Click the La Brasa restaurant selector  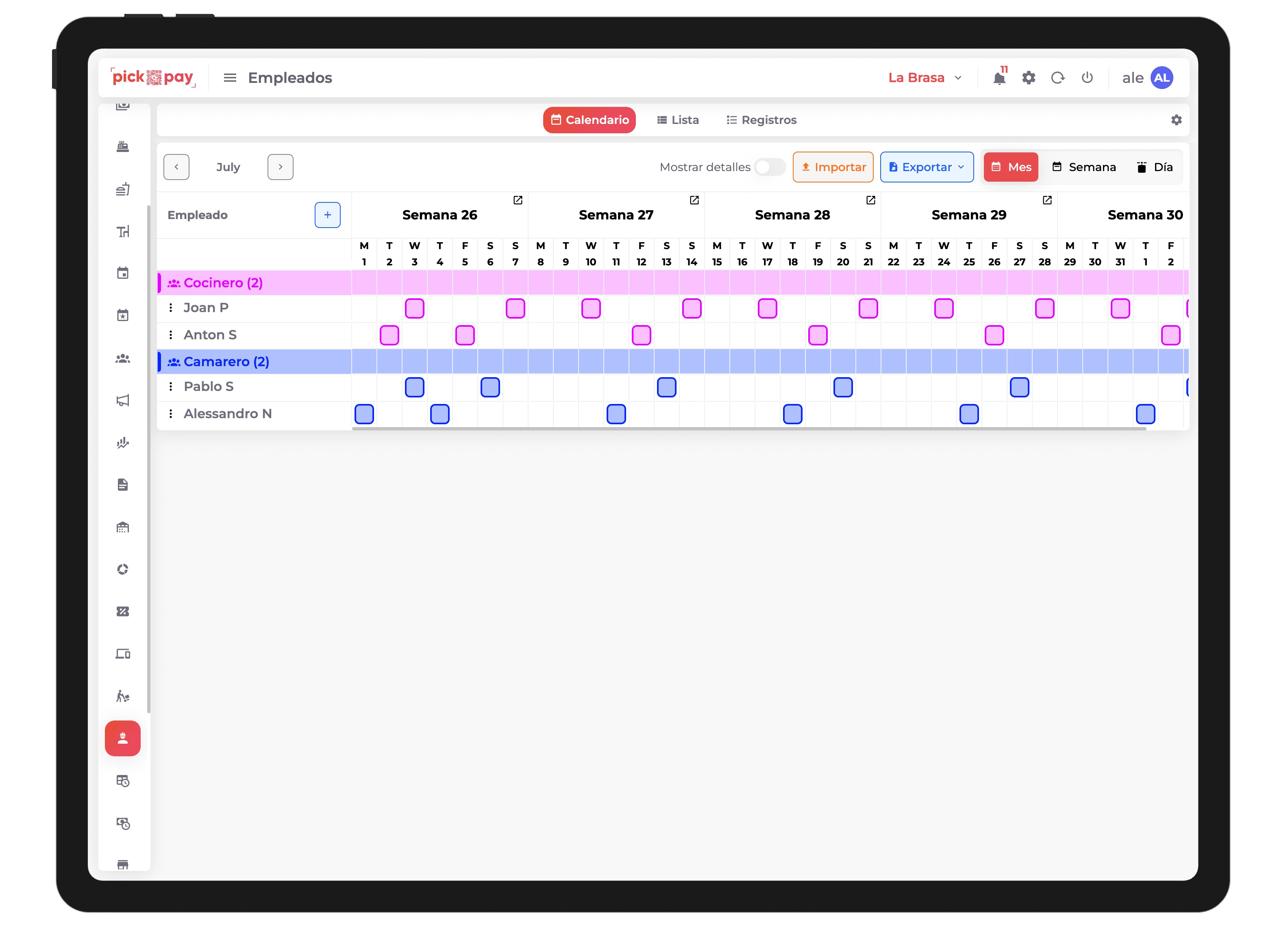tap(920, 77)
